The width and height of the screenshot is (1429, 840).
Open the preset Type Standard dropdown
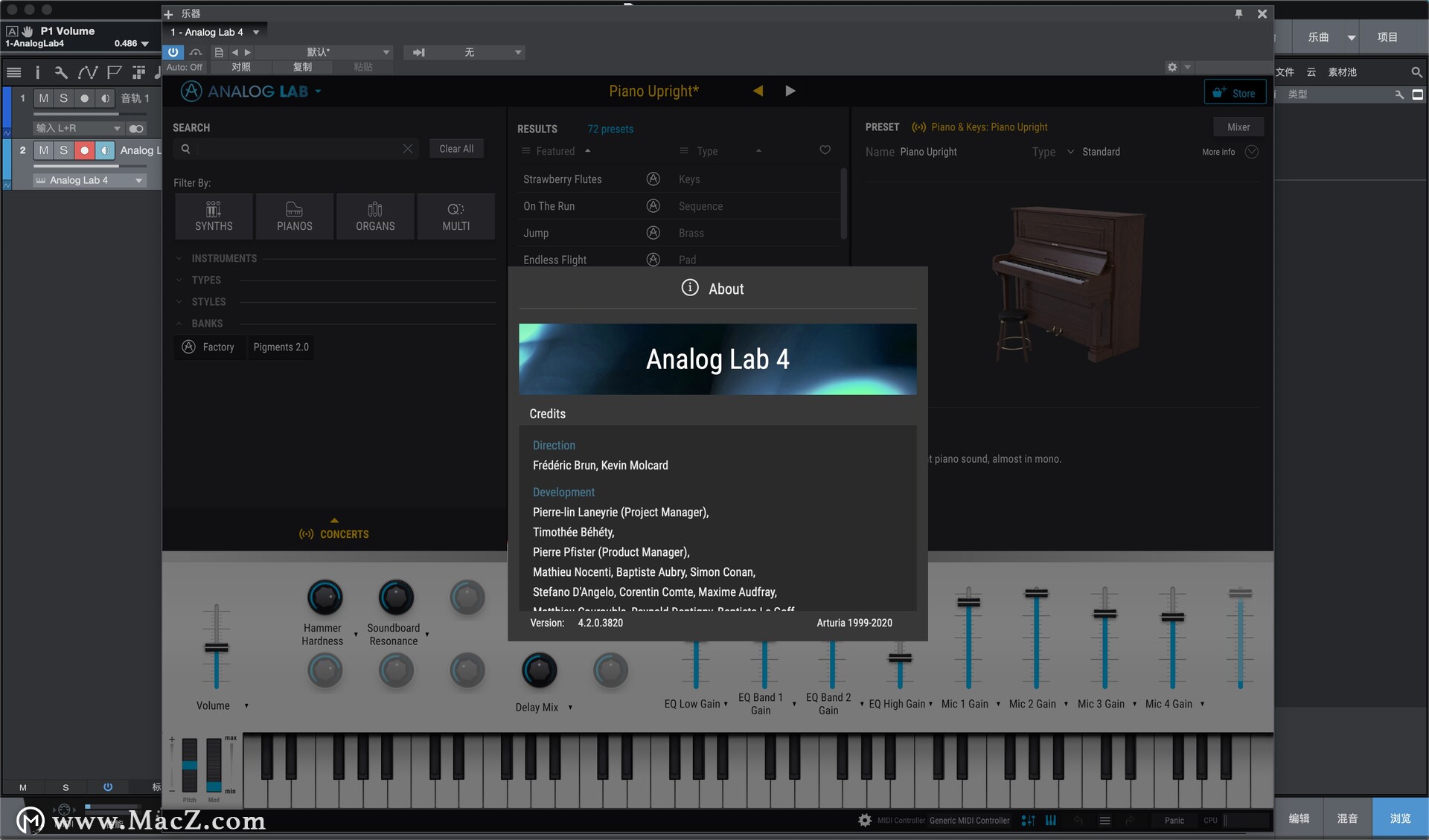1093,152
